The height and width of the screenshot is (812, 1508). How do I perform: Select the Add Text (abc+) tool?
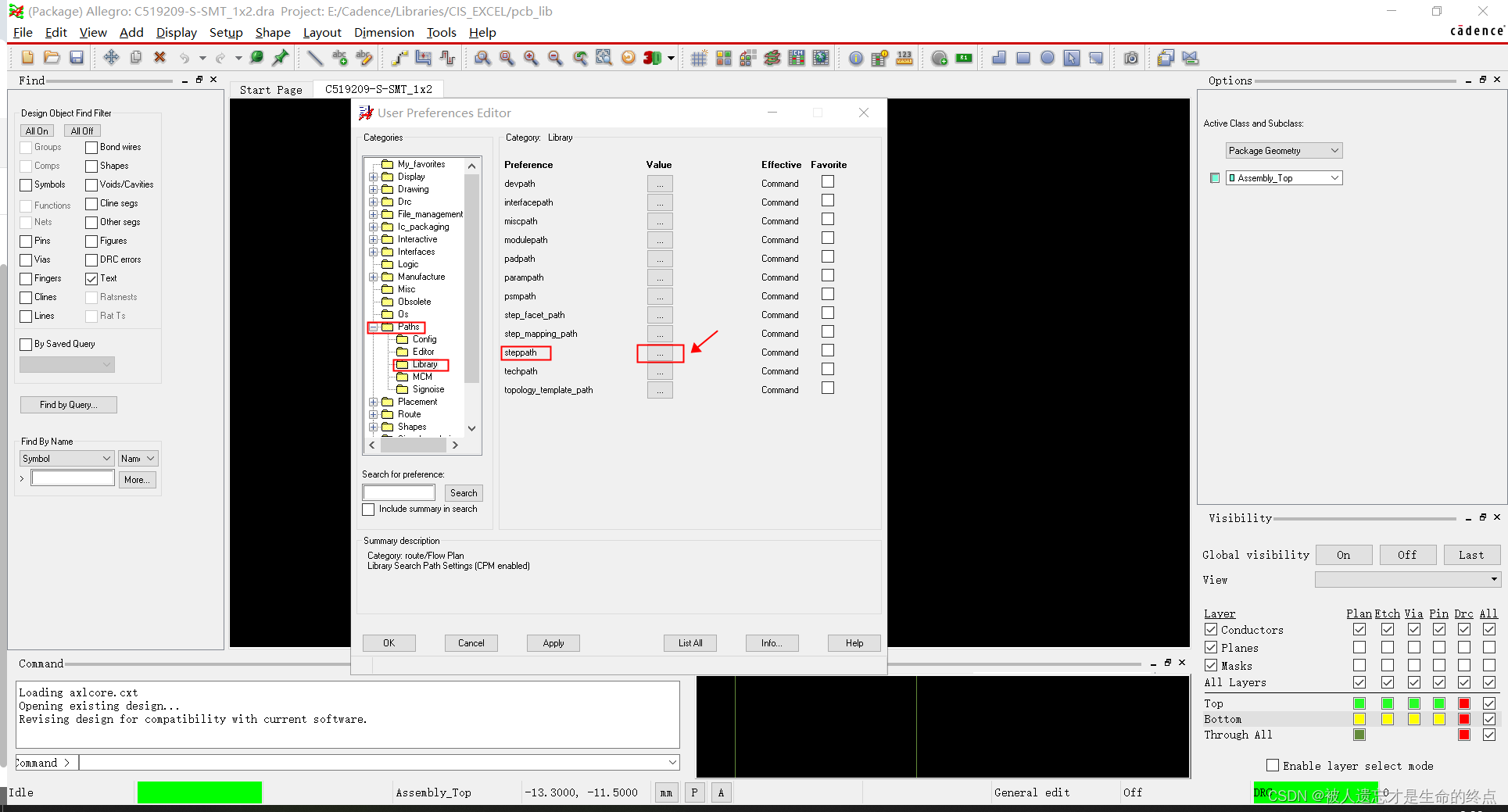click(x=339, y=58)
